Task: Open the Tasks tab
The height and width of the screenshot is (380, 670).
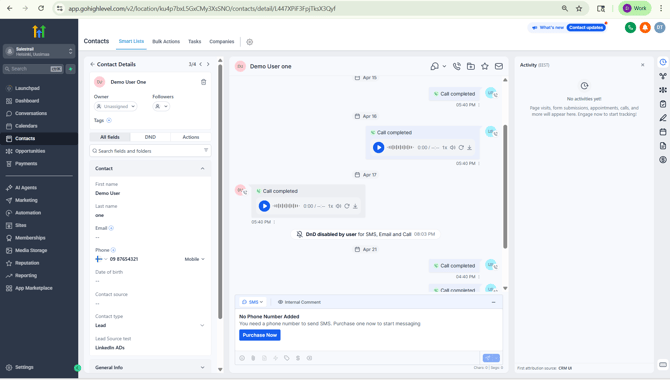Action: pyautogui.click(x=194, y=41)
